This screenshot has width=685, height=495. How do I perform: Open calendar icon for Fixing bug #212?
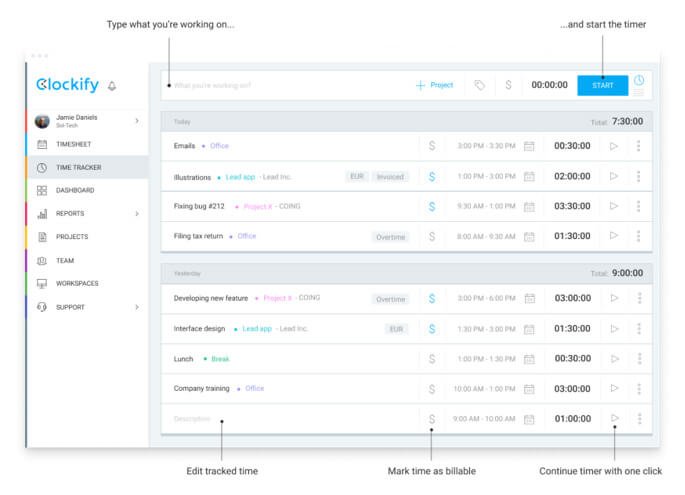click(x=529, y=207)
